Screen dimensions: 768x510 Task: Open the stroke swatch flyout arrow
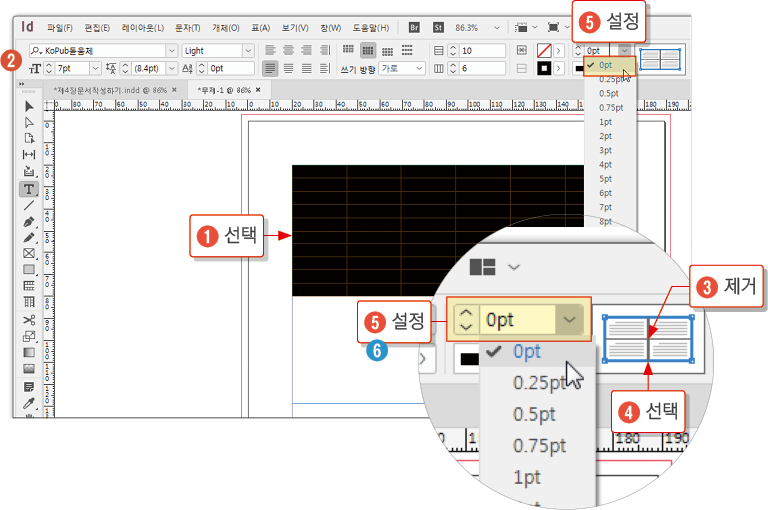tap(558, 69)
